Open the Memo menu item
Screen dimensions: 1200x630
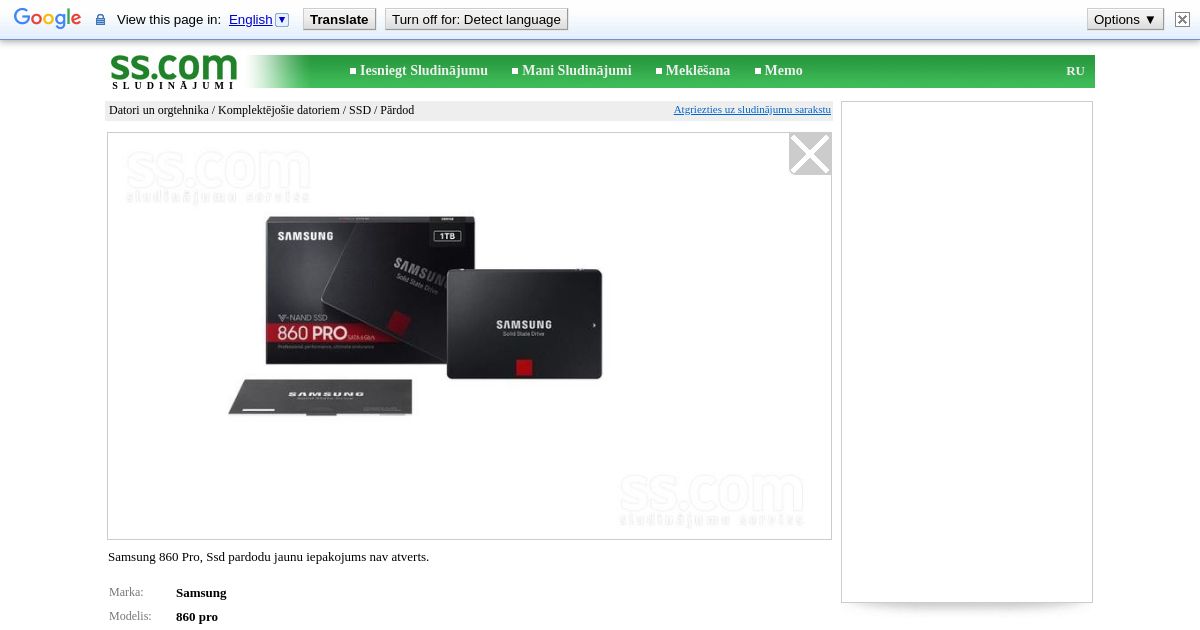coord(784,71)
